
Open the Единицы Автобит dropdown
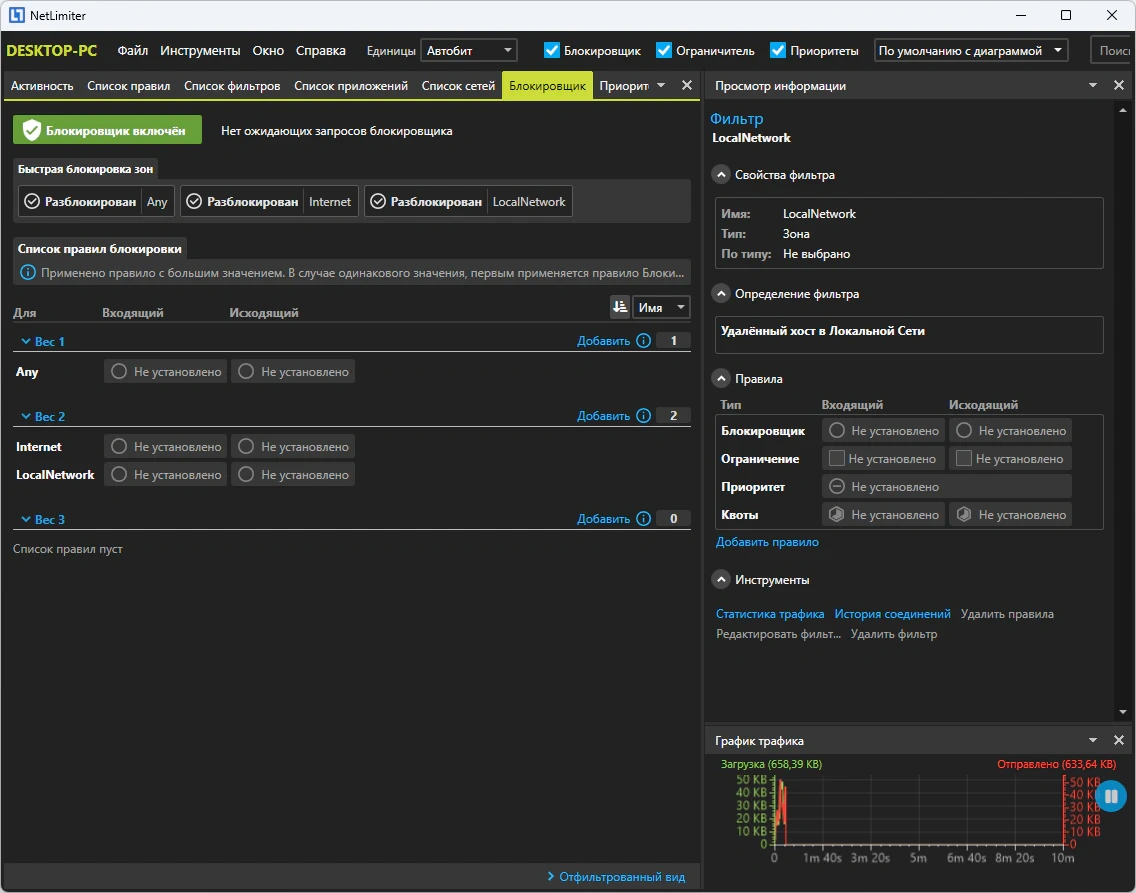(469, 50)
